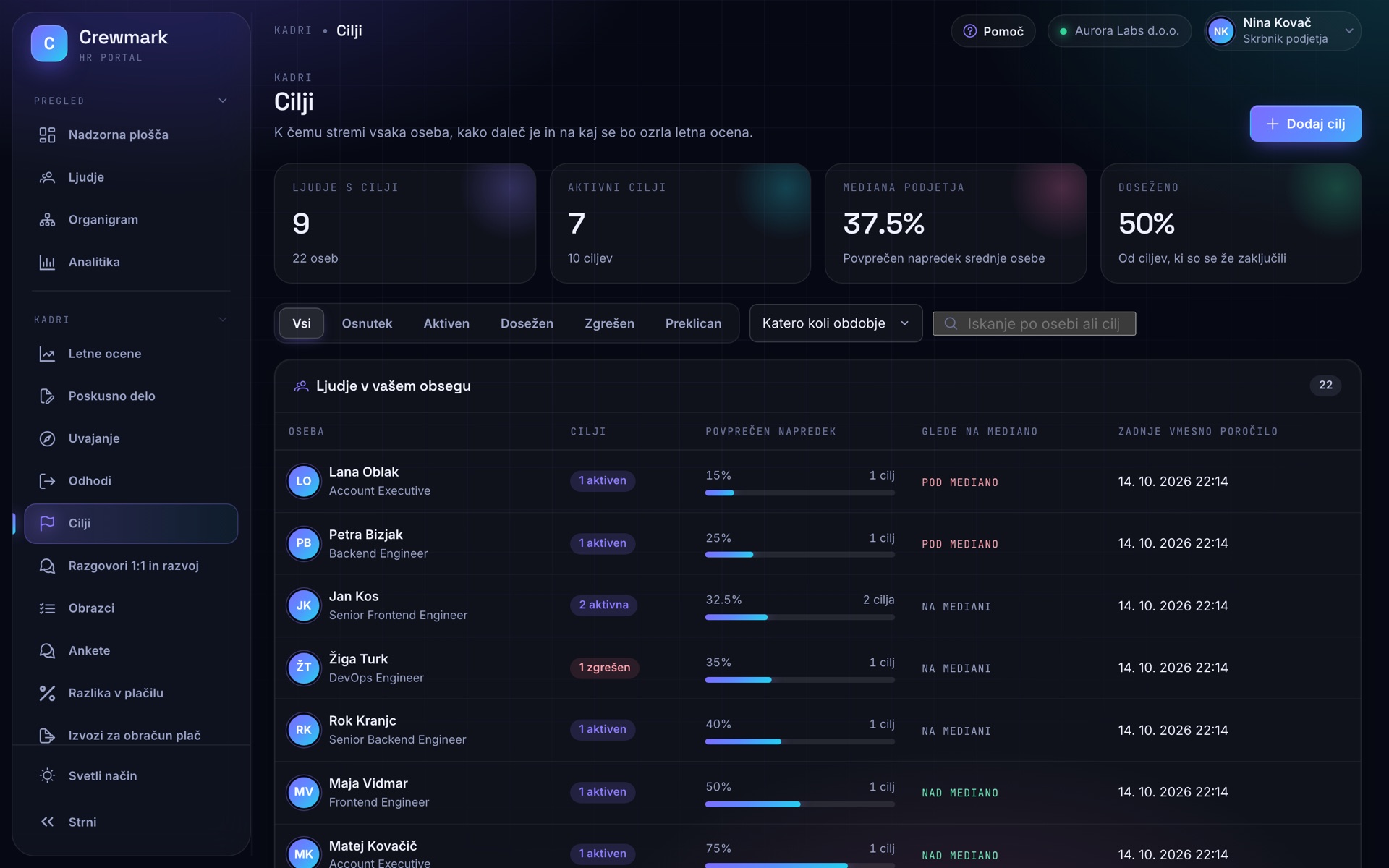
Task: Open Razgovori 1:1 in razvoj icon
Action: pyautogui.click(x=47, y=566)
